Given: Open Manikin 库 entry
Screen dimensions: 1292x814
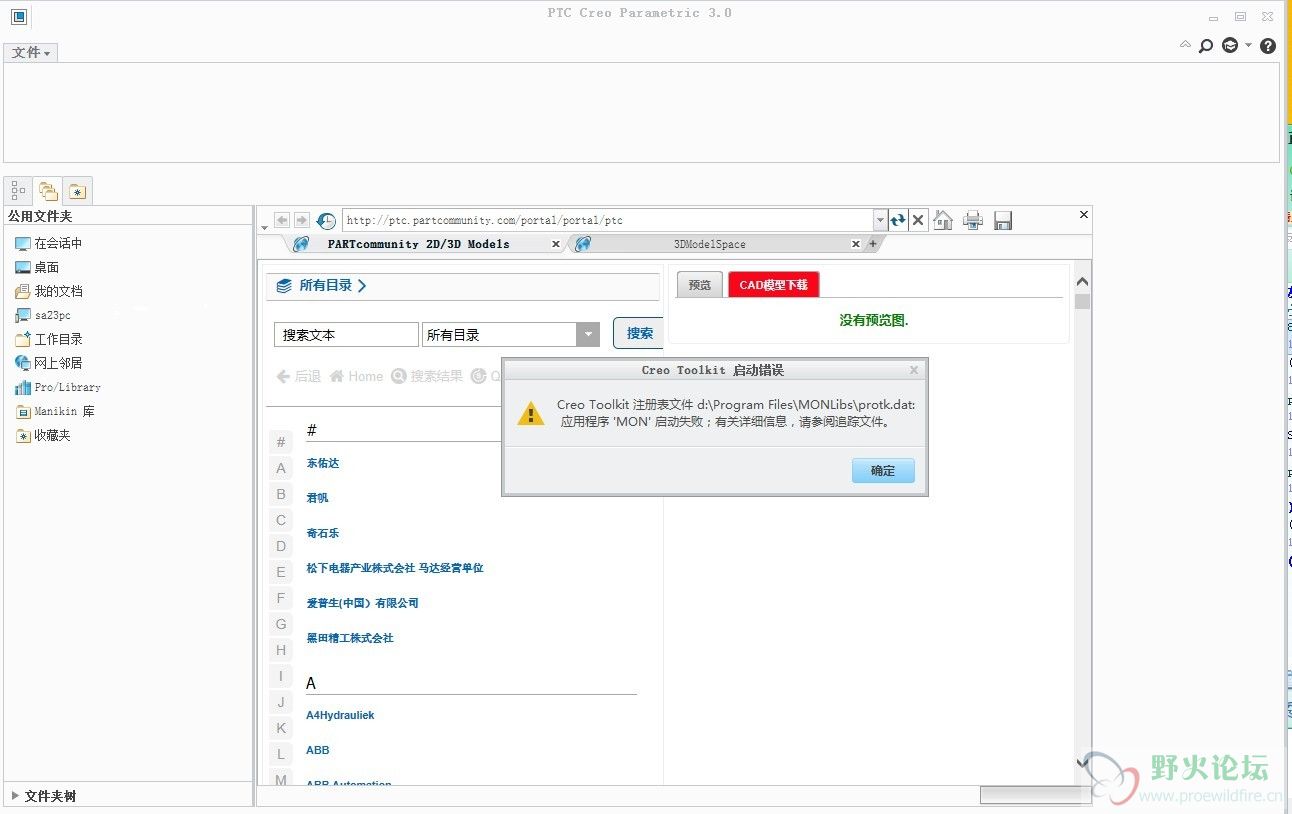Looking at the screenshot, I should (x=56, y=411).
